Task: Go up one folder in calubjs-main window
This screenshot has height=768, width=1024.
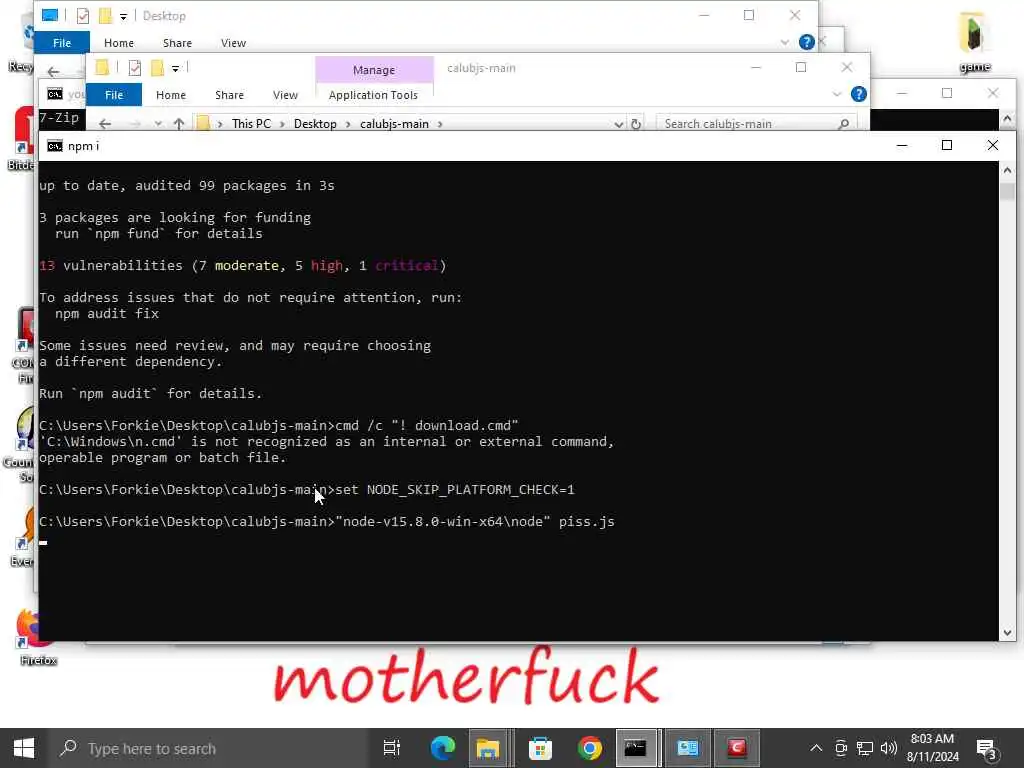Action: (x=179, y=123)
